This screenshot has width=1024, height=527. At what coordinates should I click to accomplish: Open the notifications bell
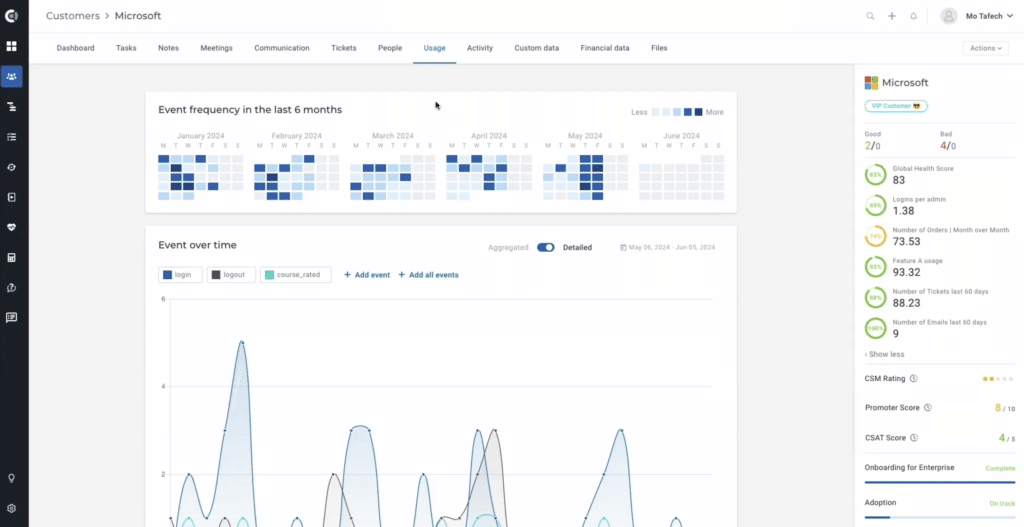click(x=914, y=16)
